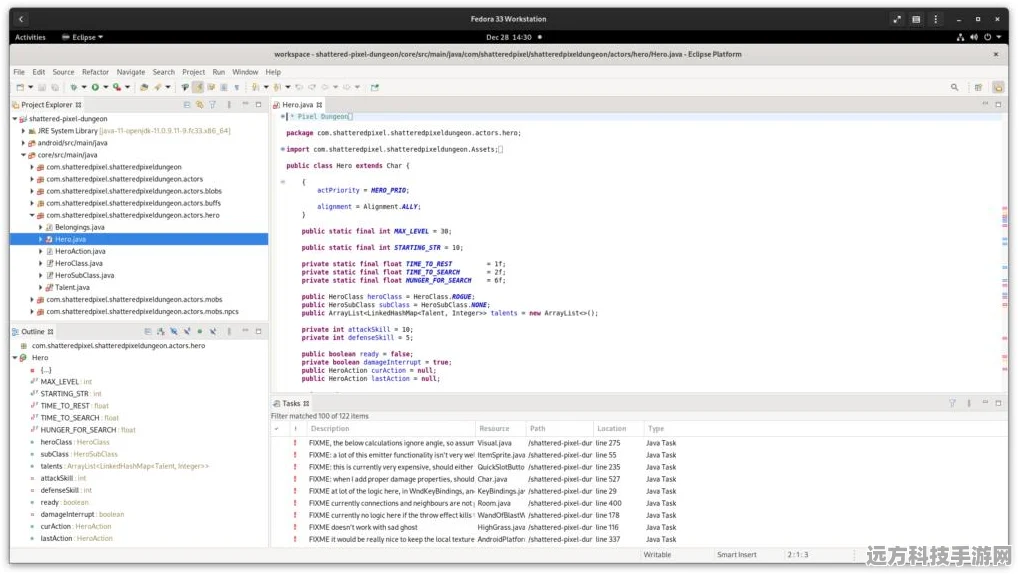The width and height of the screenshot is (1018, 574).
Task: Open the Debug configurations dropdown arrow
Action: pyautogui.click(x=84, y=87)
